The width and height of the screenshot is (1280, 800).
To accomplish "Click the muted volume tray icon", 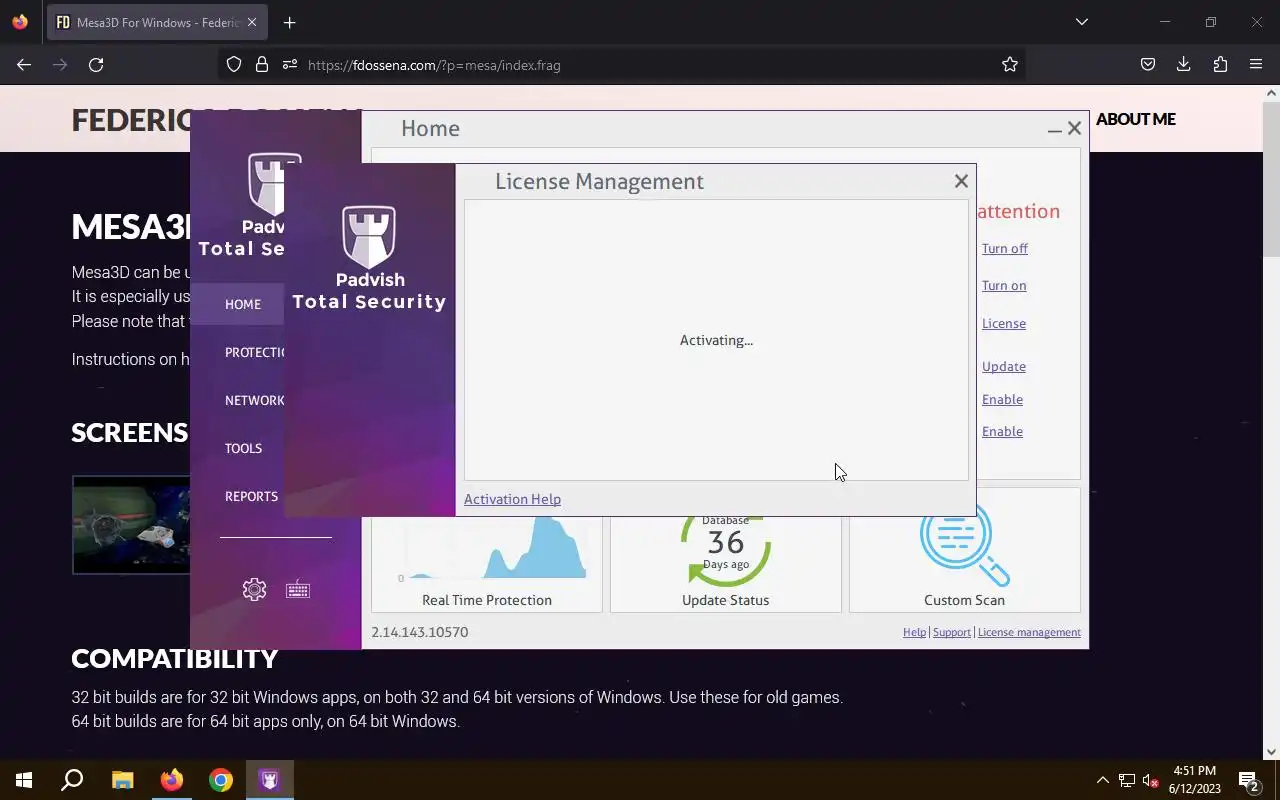I will point(1151,780).
